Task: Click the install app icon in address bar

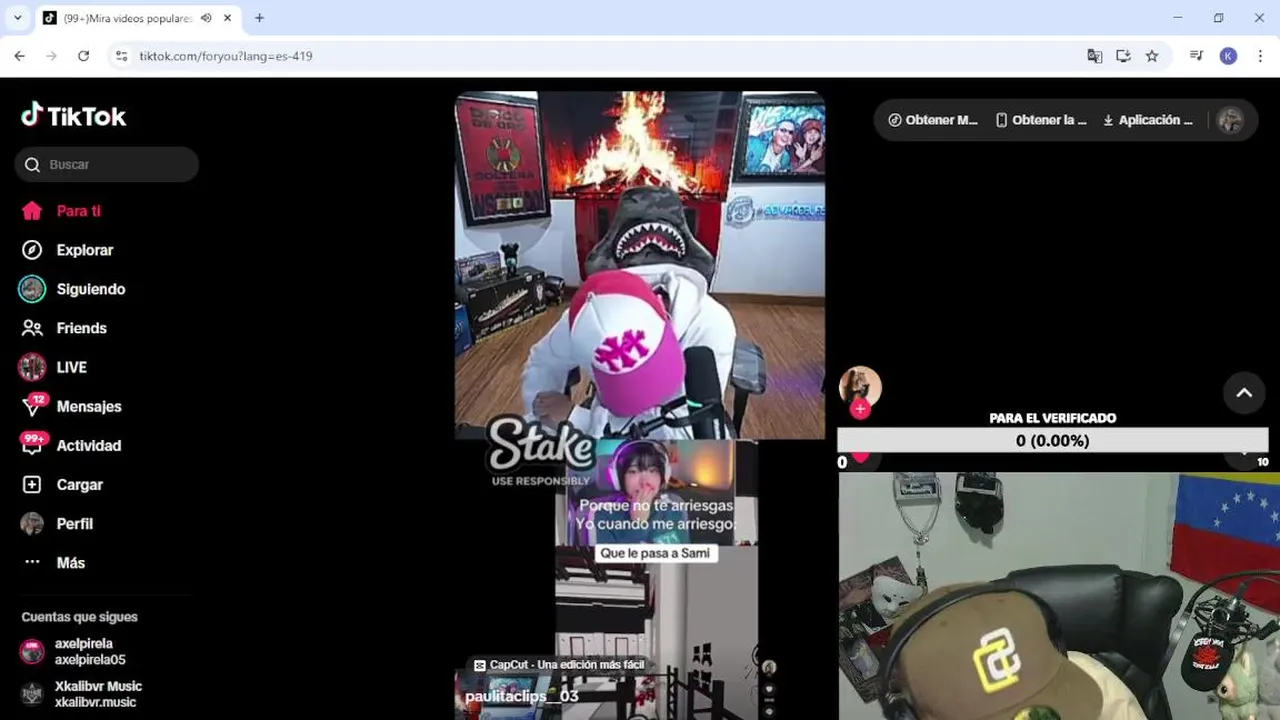Action: click(x=1123, y=56)
